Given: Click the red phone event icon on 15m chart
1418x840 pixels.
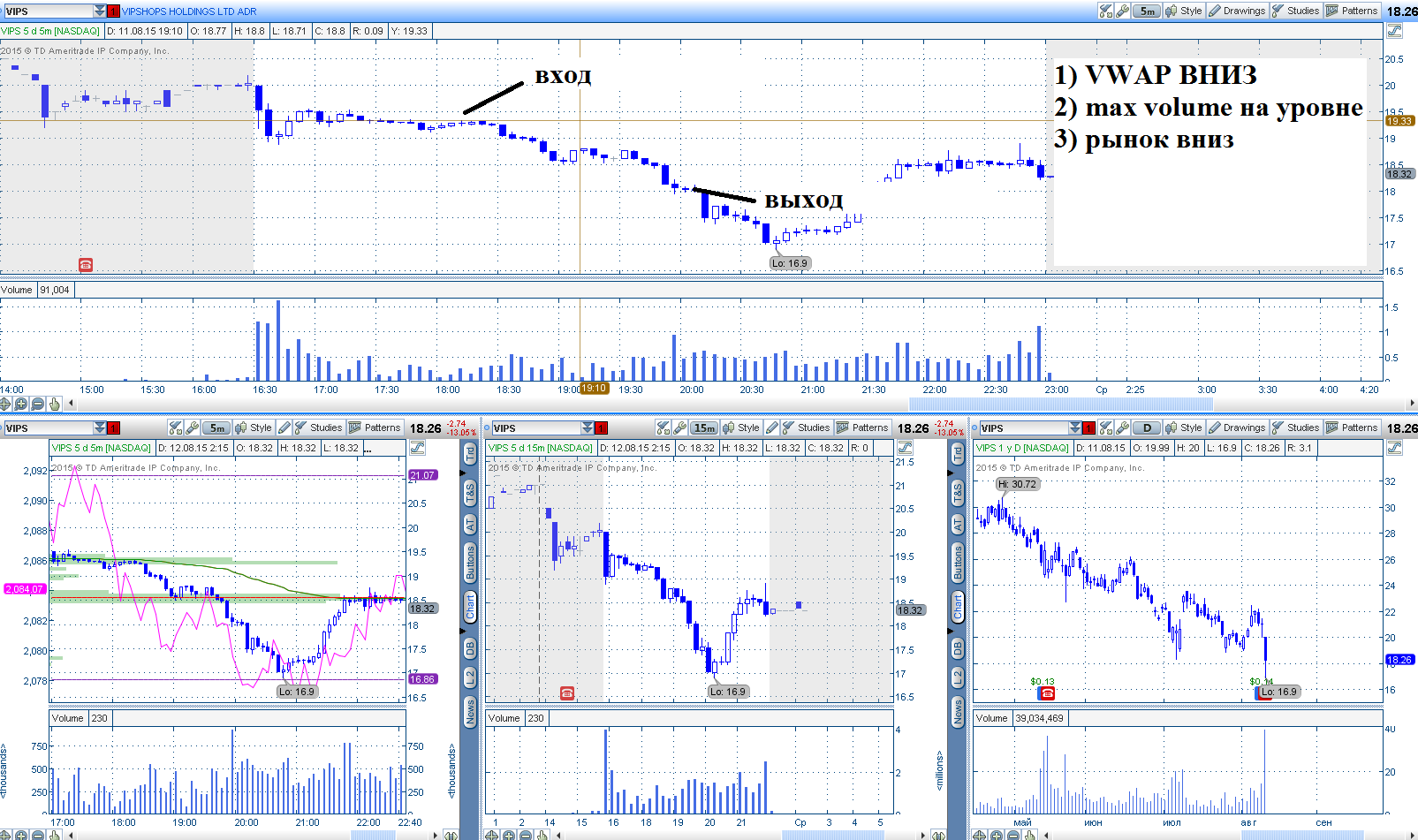Looking at the screenshot, I should coord(567,693).
